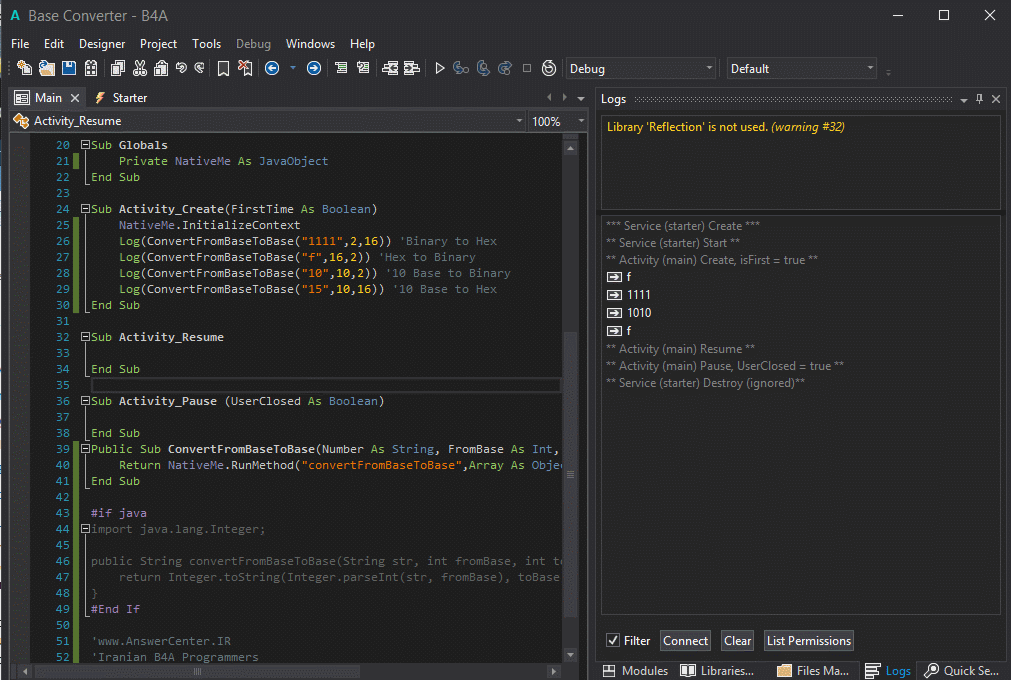Image resolution: width=1011 pixels, height=680 pixels.
Task: Run the project with the play icon
Action: pyautogui.click(x=439, y=68)
